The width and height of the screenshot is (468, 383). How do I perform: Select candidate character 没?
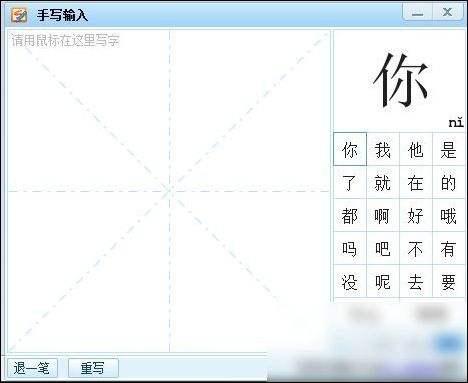click(x=350, y=281)
